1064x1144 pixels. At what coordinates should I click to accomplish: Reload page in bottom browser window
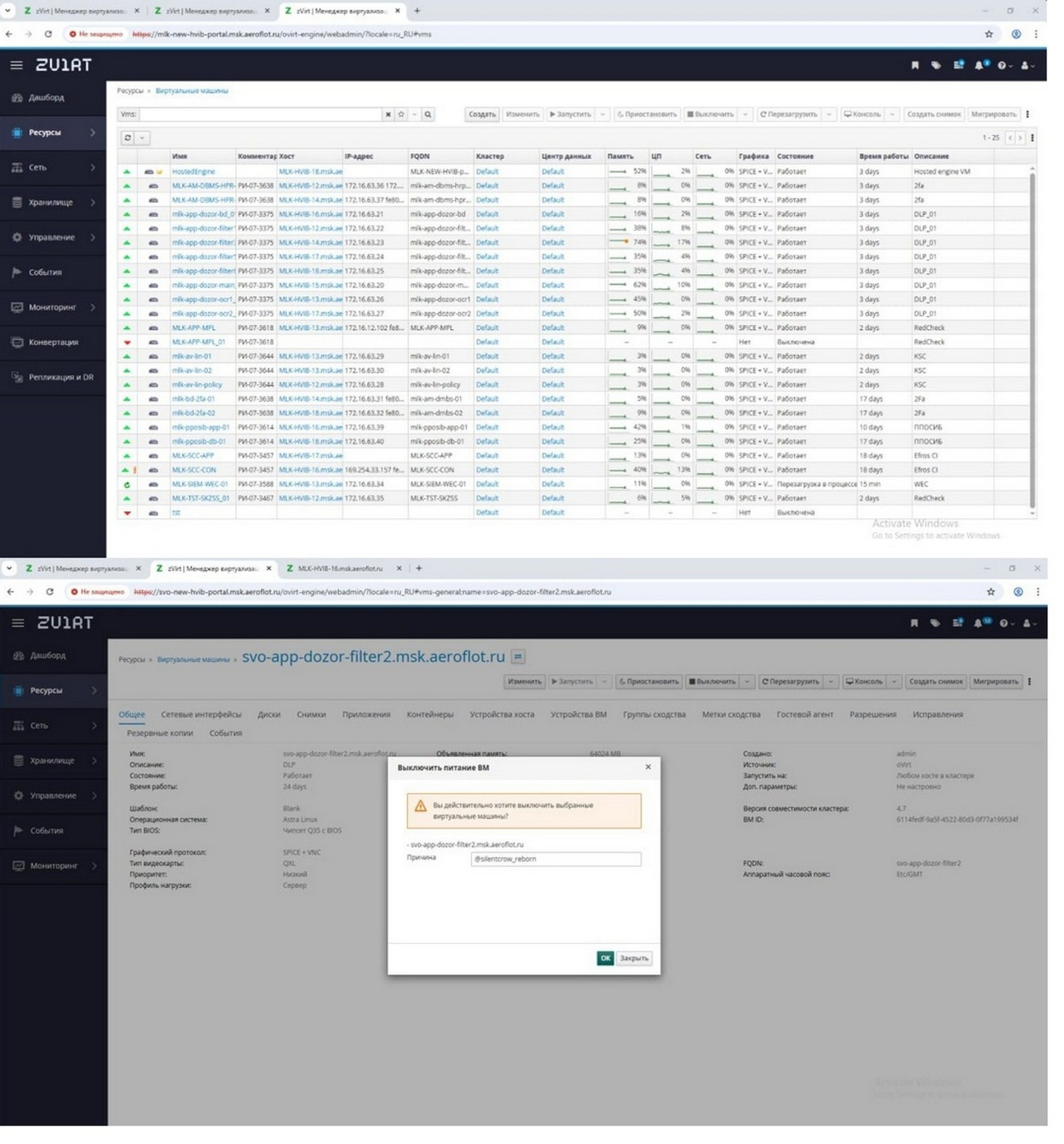point(49,592)
